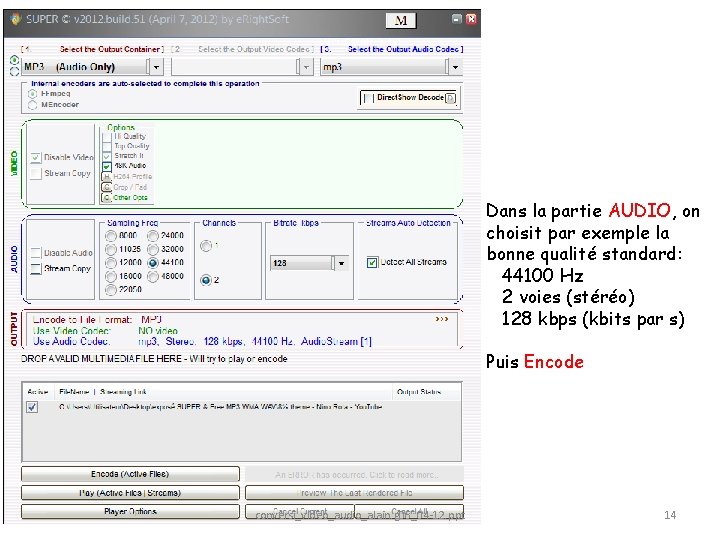The image size is (720, 540).
Task: Select 16000 sampling frequency
Action: pos(111,276)
